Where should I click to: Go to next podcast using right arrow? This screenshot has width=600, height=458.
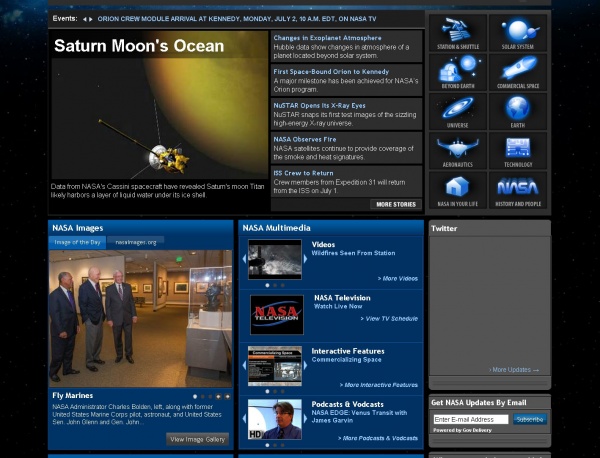[305, 419]
